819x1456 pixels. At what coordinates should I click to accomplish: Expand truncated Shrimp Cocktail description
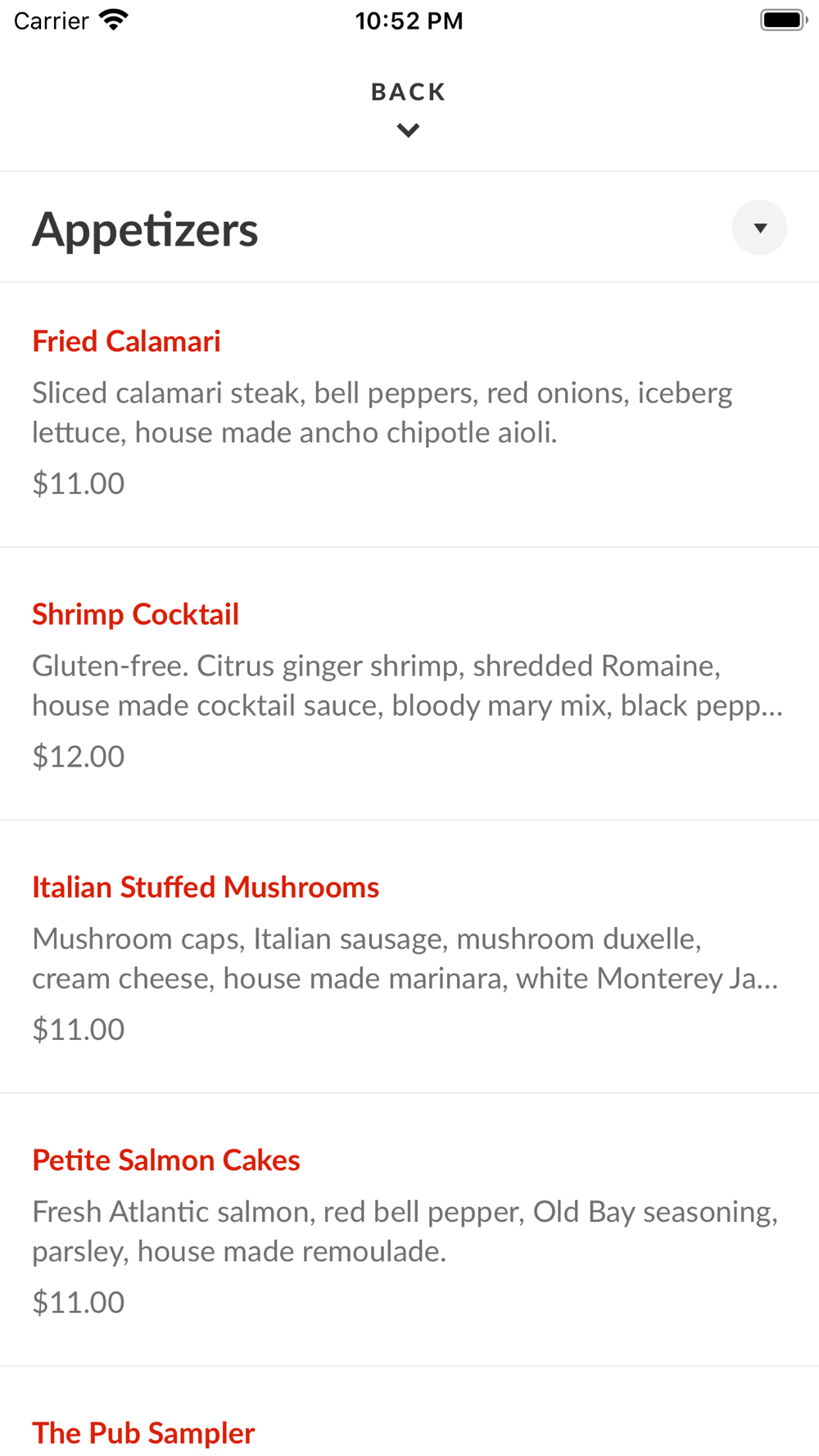407,685
